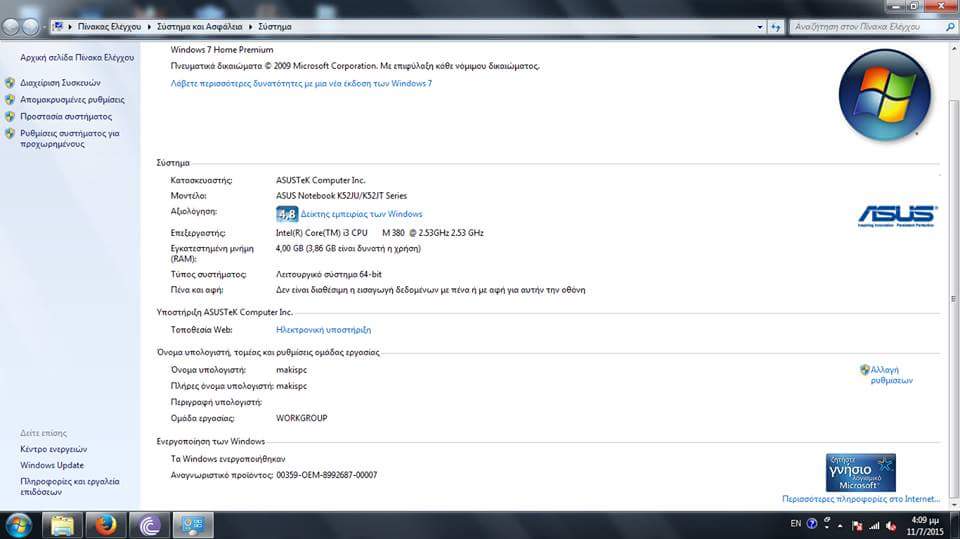
Task: Click the EN language indicator in the tray
Action: pos(795,524)
